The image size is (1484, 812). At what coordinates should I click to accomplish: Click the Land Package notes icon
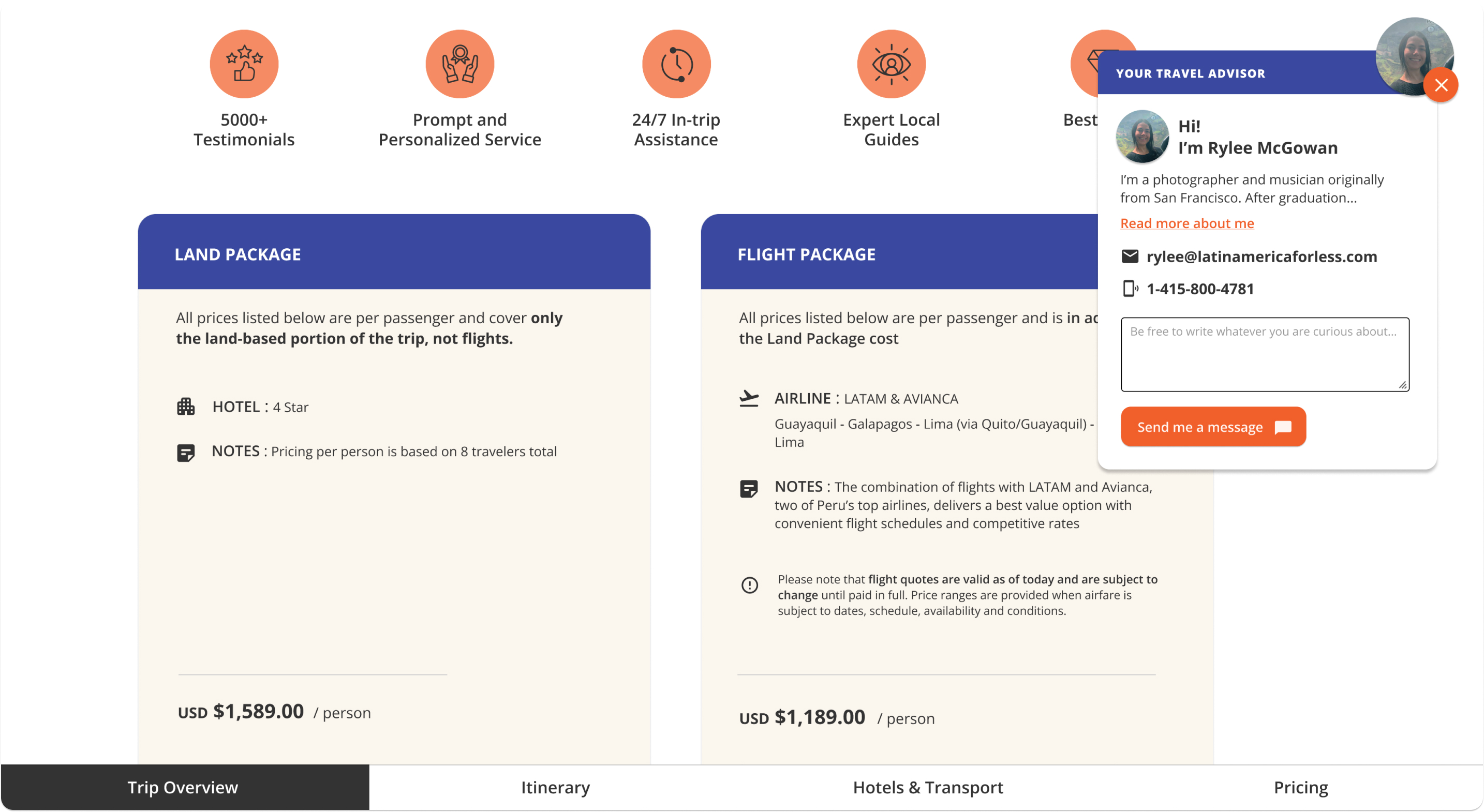point(185,453)
